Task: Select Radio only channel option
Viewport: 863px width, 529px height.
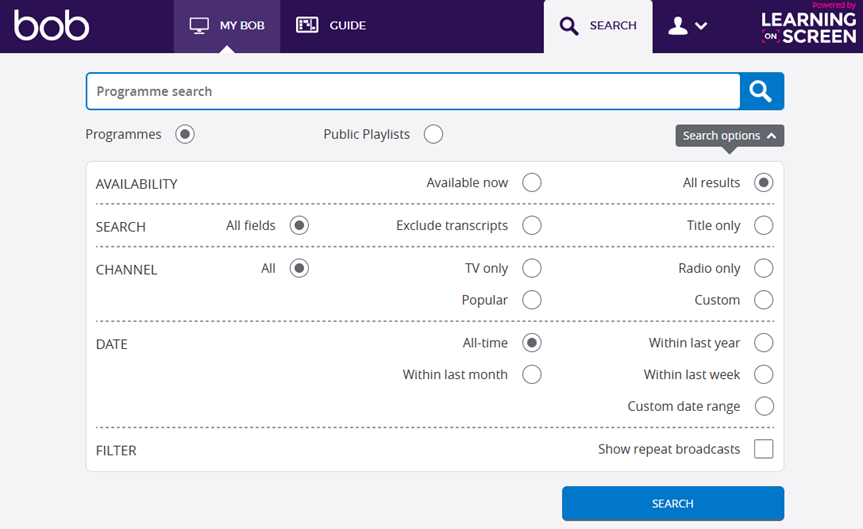Action: point(764,268)
